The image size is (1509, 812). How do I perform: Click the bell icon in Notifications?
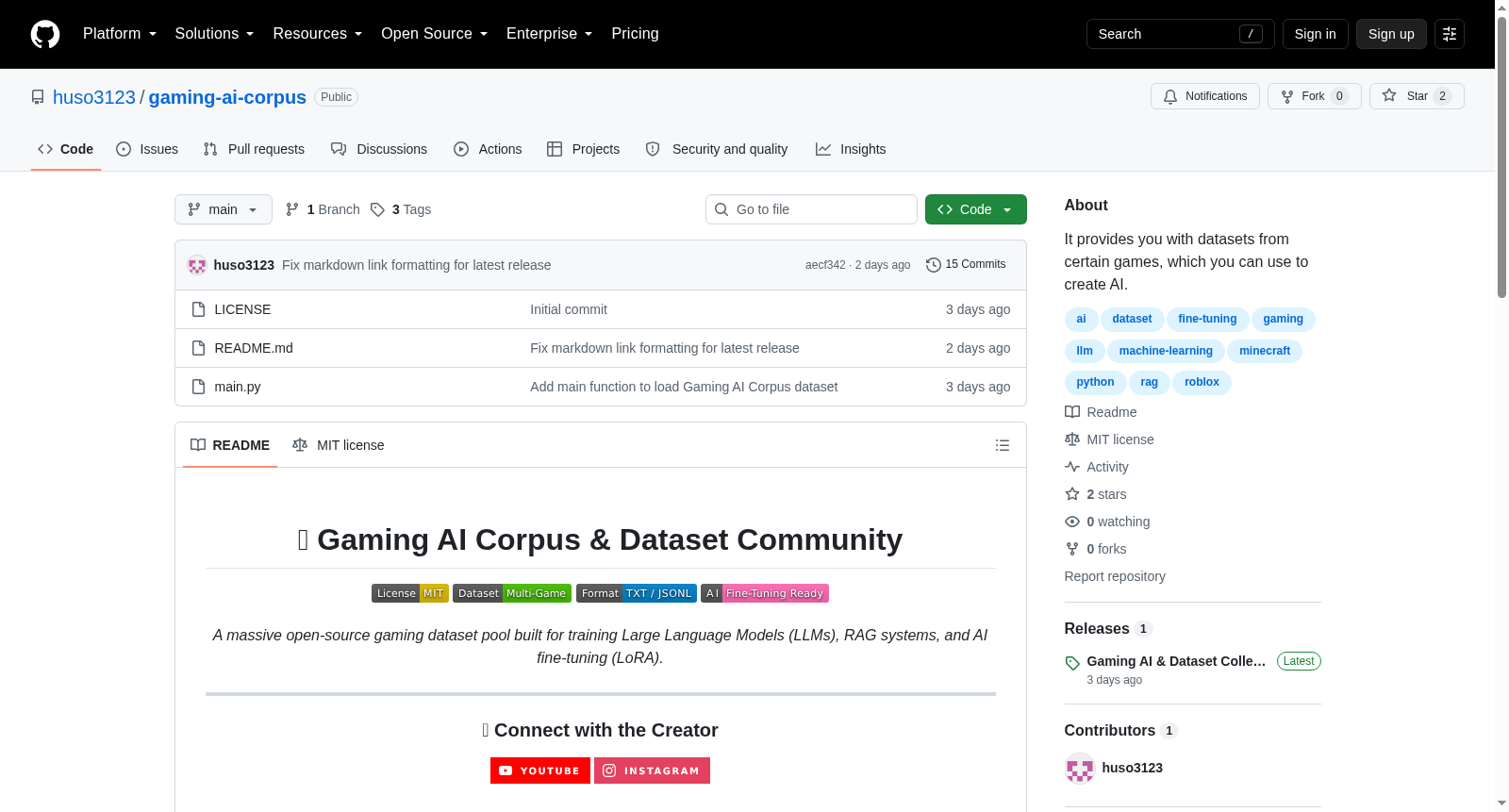(1170, 96)
